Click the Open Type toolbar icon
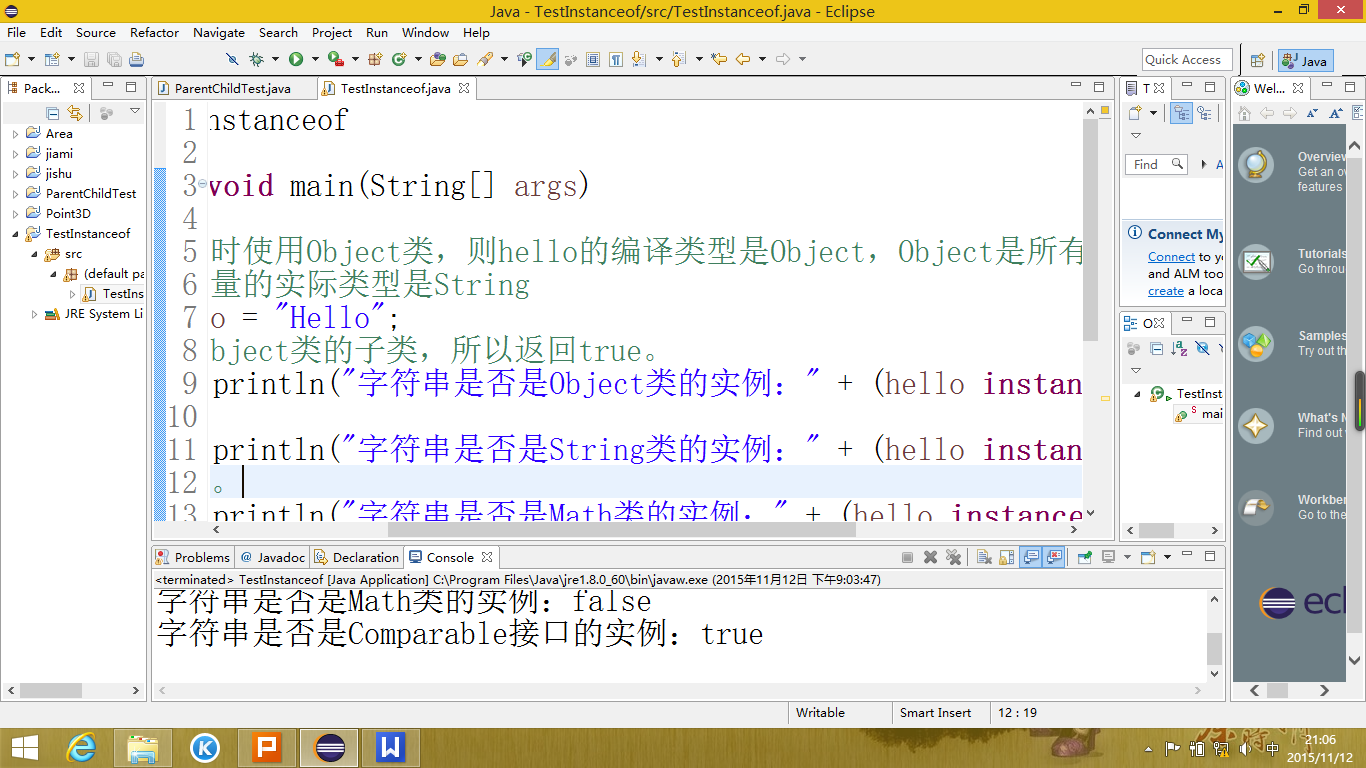Viewport: 1366px width, 768px height. tap(437, 59)
